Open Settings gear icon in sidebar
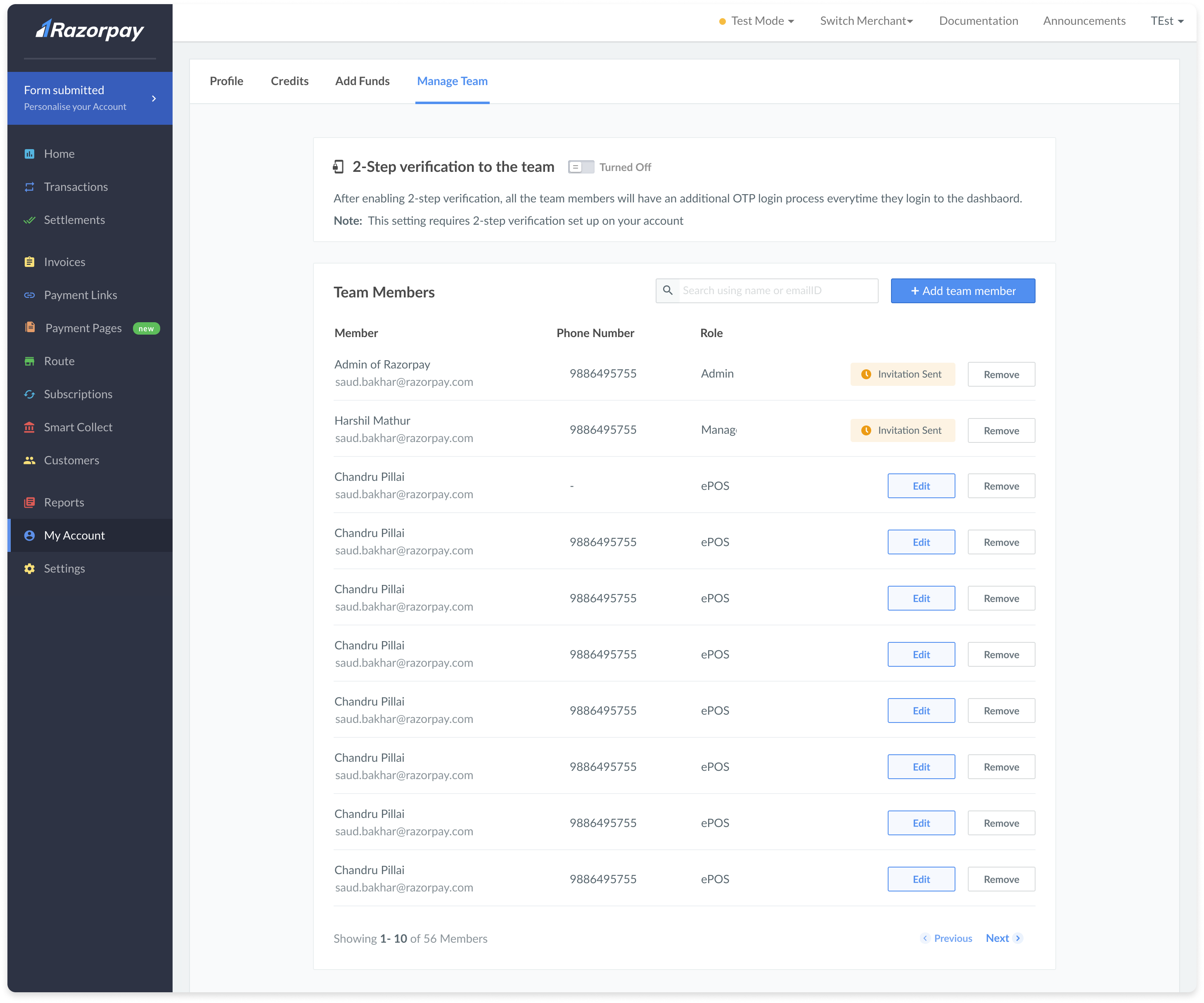This screenshot has width=1204, height=1003. (29, 569)
